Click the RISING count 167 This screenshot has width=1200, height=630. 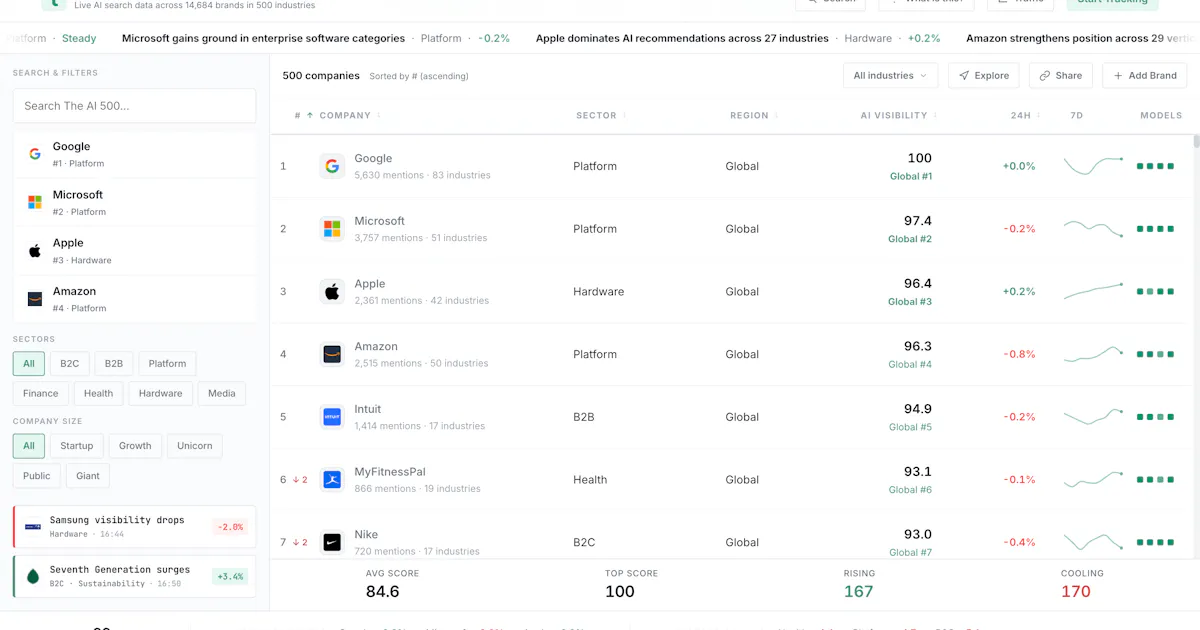click(x=858, y=591)
